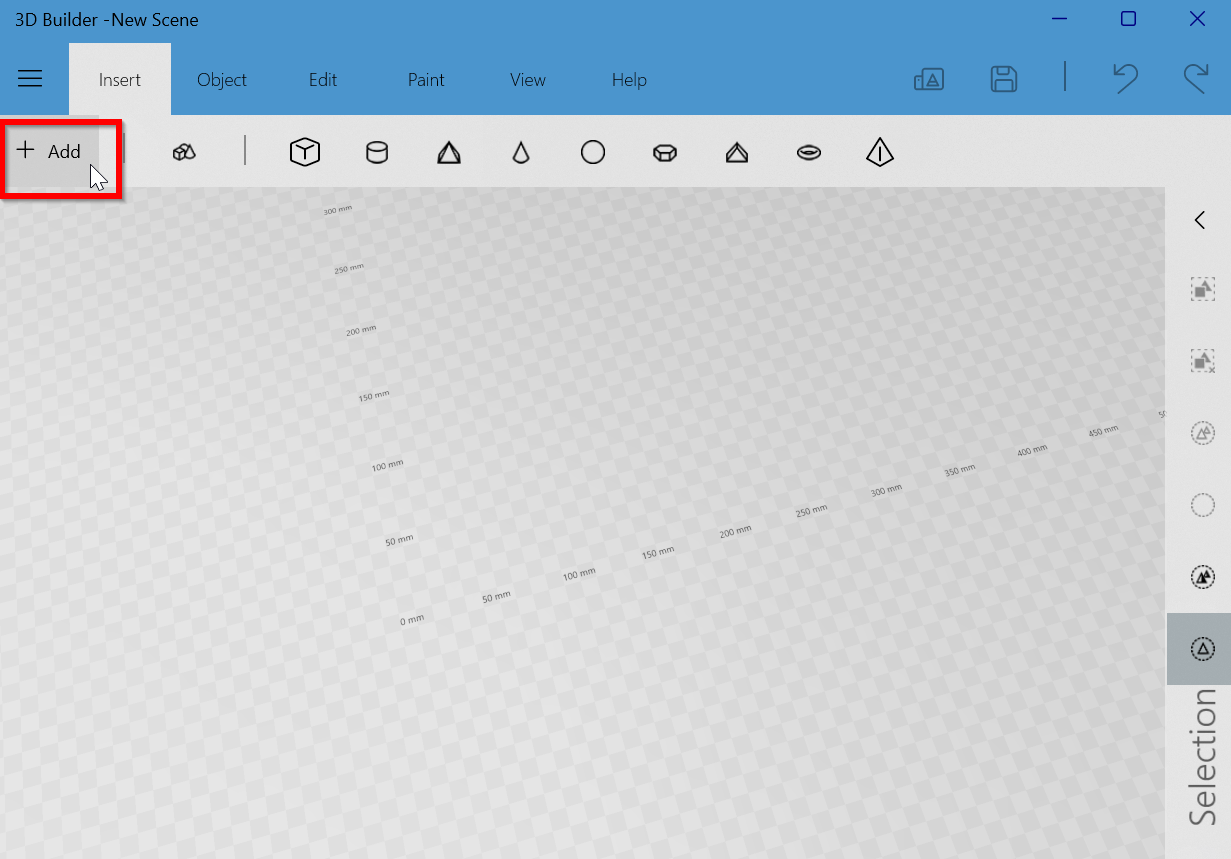Minimize the 3D Builder window
Screen dimensions: 1231x859
point(1060,19)
